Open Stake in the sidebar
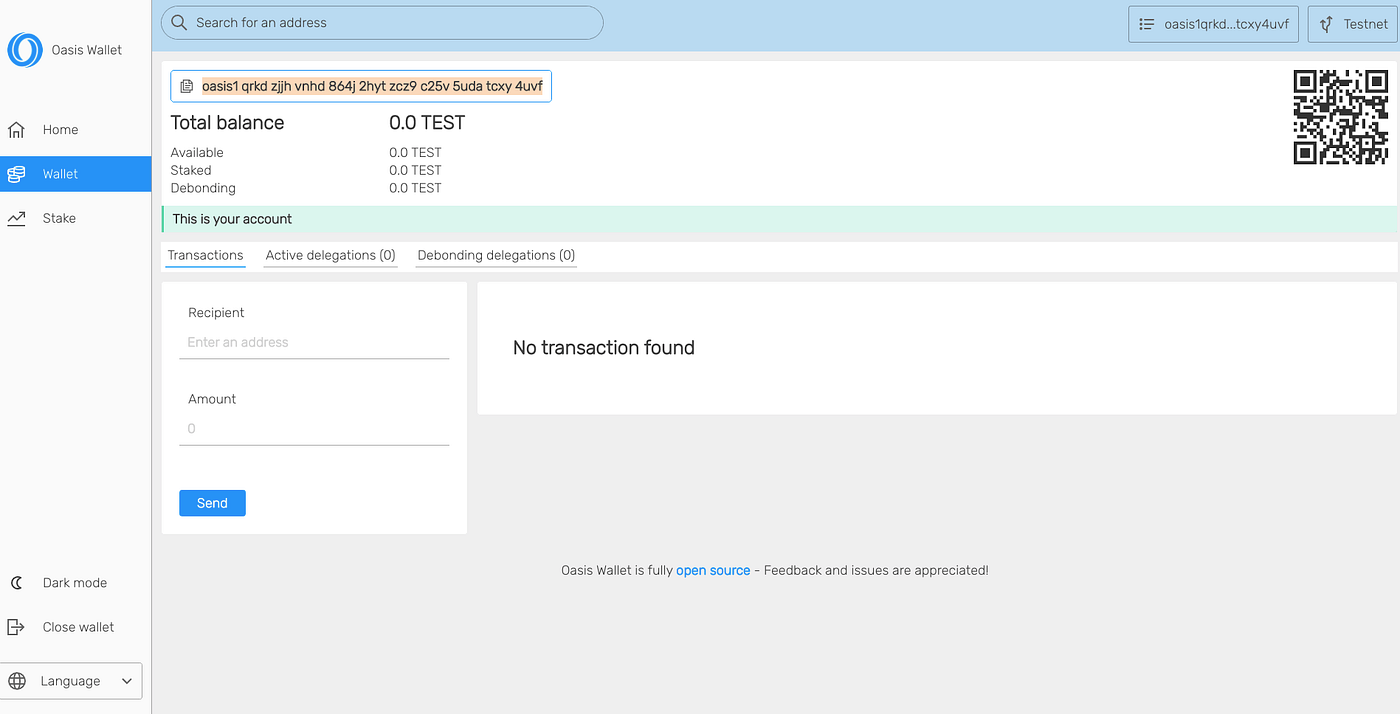 (75, 218)
